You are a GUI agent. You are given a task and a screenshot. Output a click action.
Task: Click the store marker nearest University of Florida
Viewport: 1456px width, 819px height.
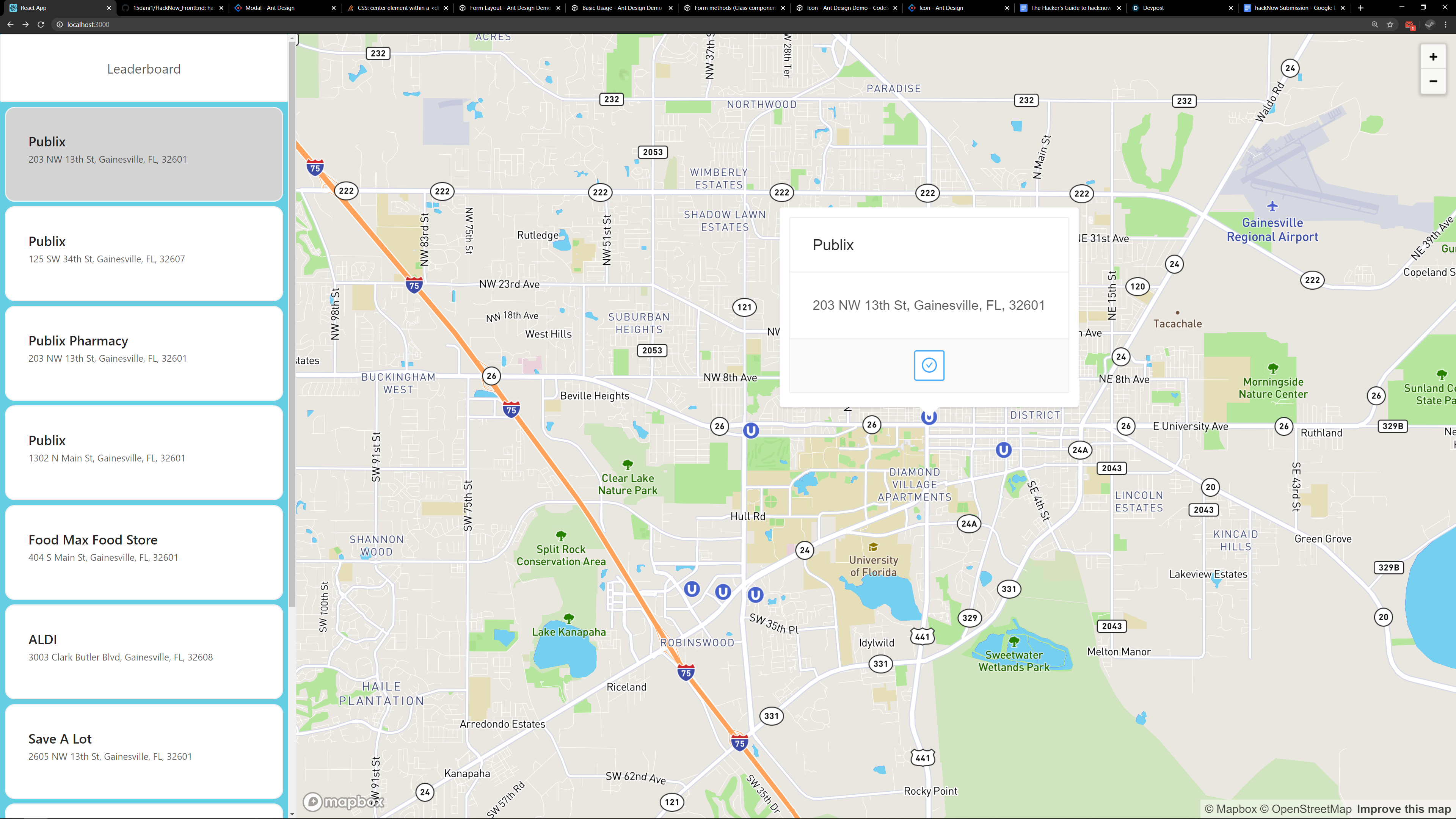[x=755, y=595]
